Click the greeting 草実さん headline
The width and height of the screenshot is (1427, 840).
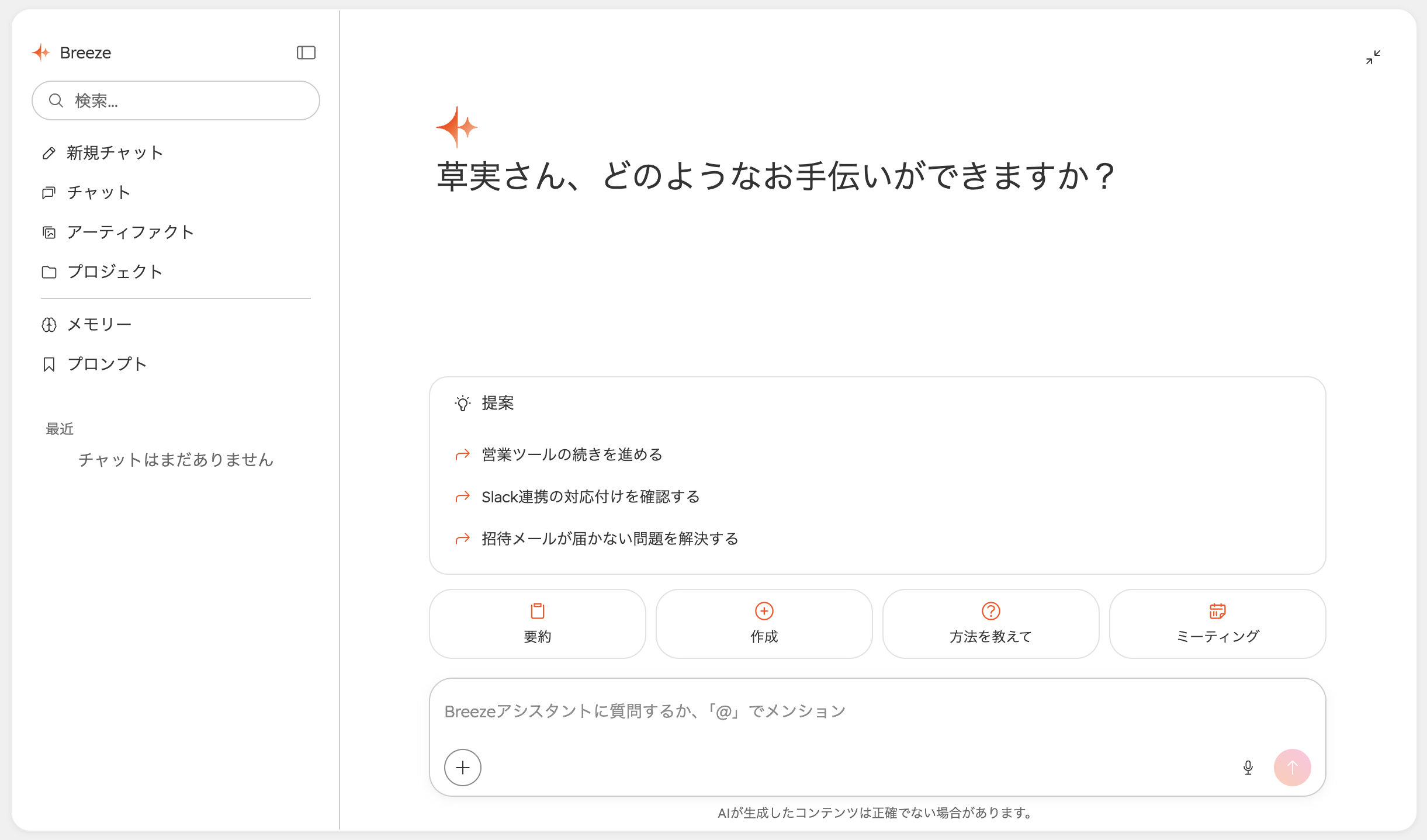(775, 176)
